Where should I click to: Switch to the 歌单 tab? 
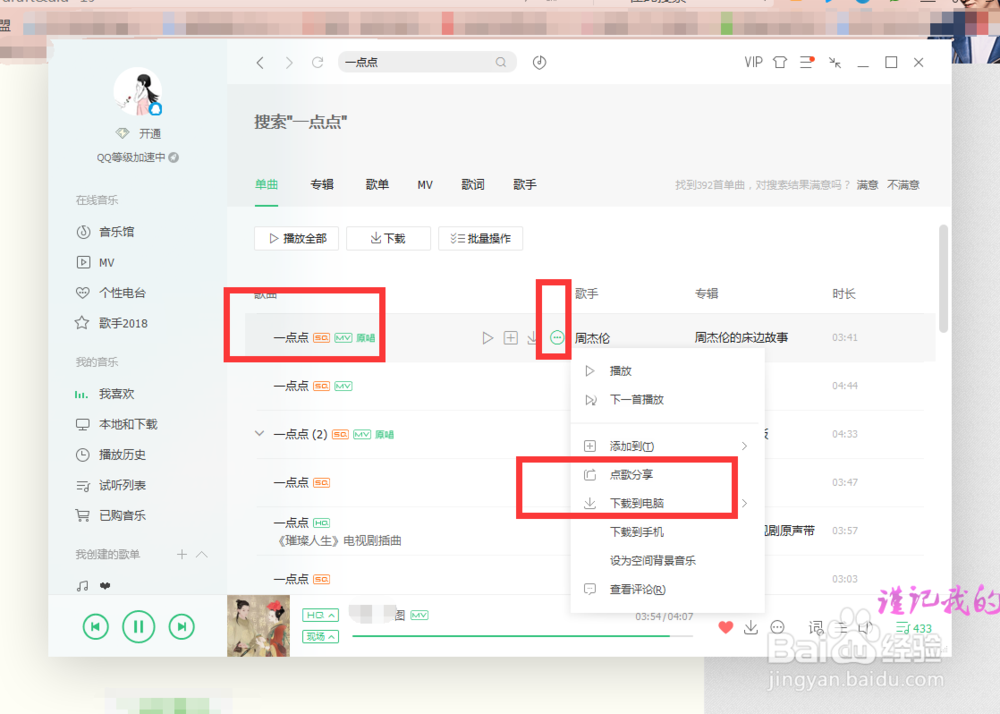click(x=377, y=184)
